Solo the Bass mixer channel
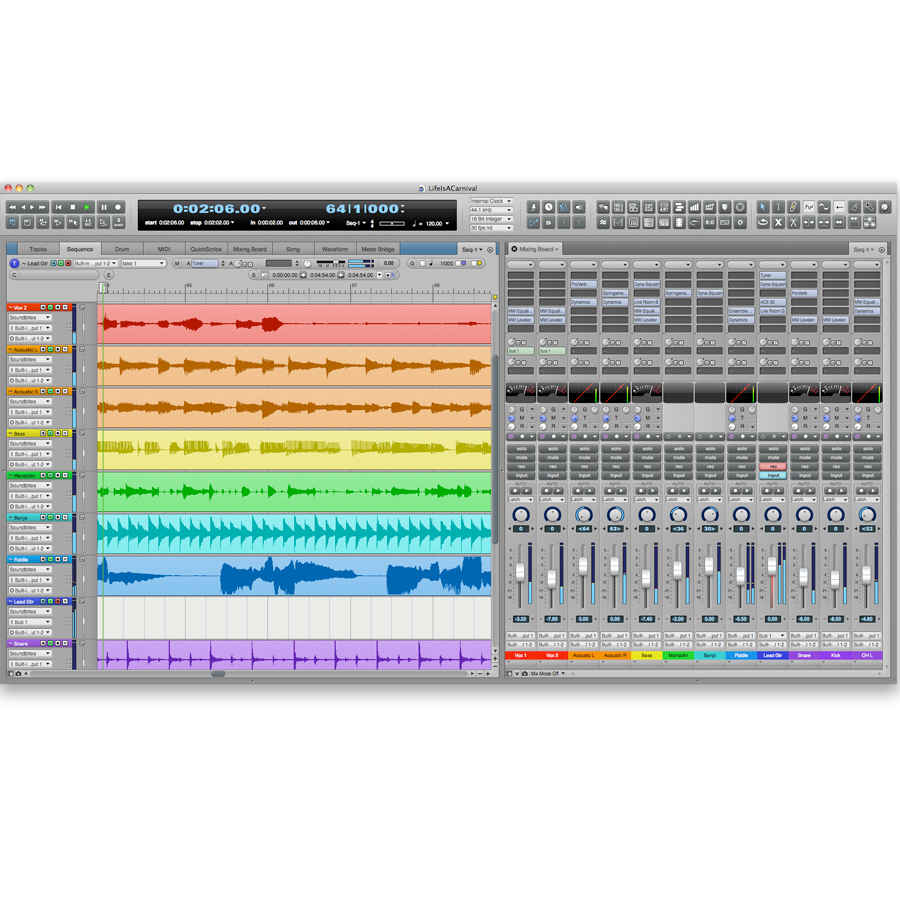This screenshot has width=900, height=900. pos(647,449)
